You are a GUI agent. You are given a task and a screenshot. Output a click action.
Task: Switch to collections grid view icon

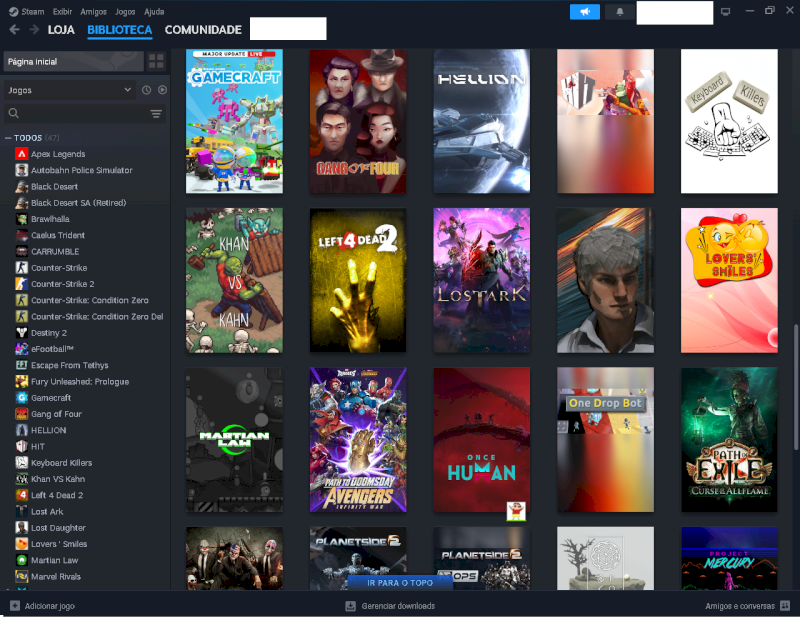pyautogui.click(x=156, y=61)
